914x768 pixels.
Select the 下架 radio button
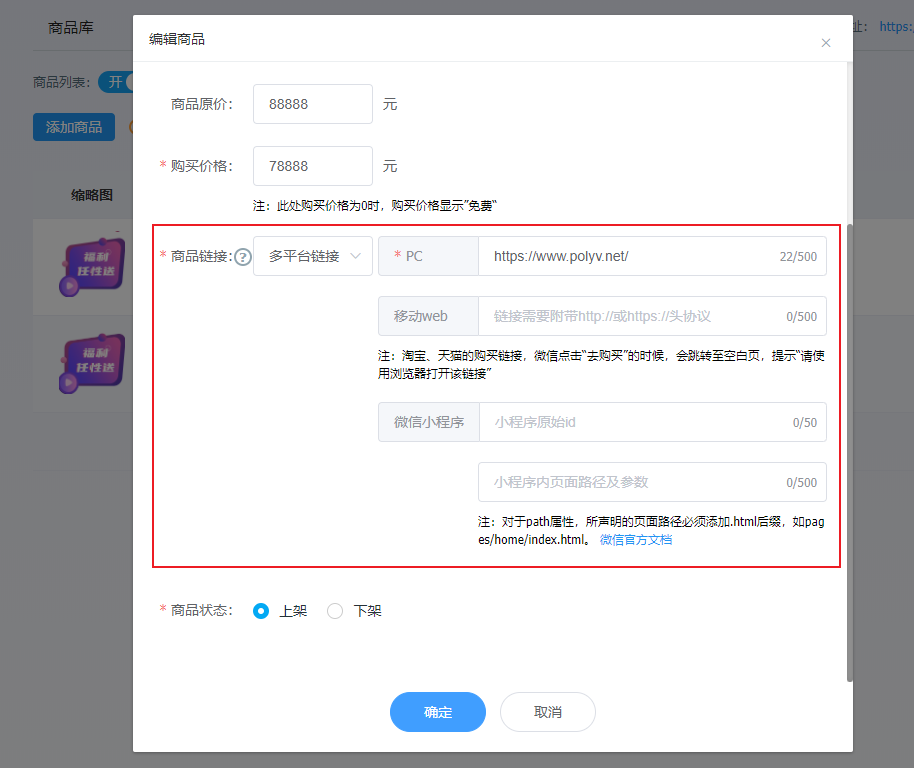coord(335,611)
